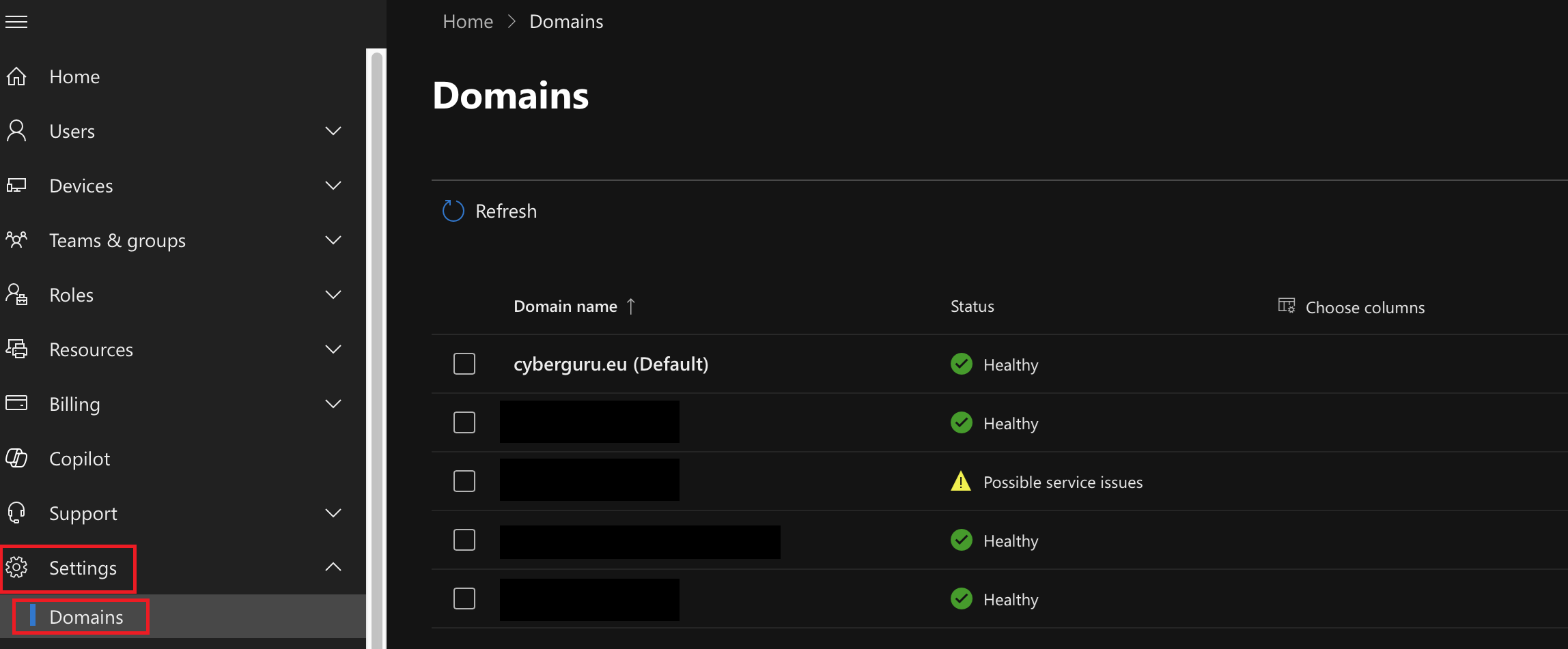1568x649 pixels.
Task: Click the Billing credit card icon
Action: pyautogui.click(x=16, y=403)
